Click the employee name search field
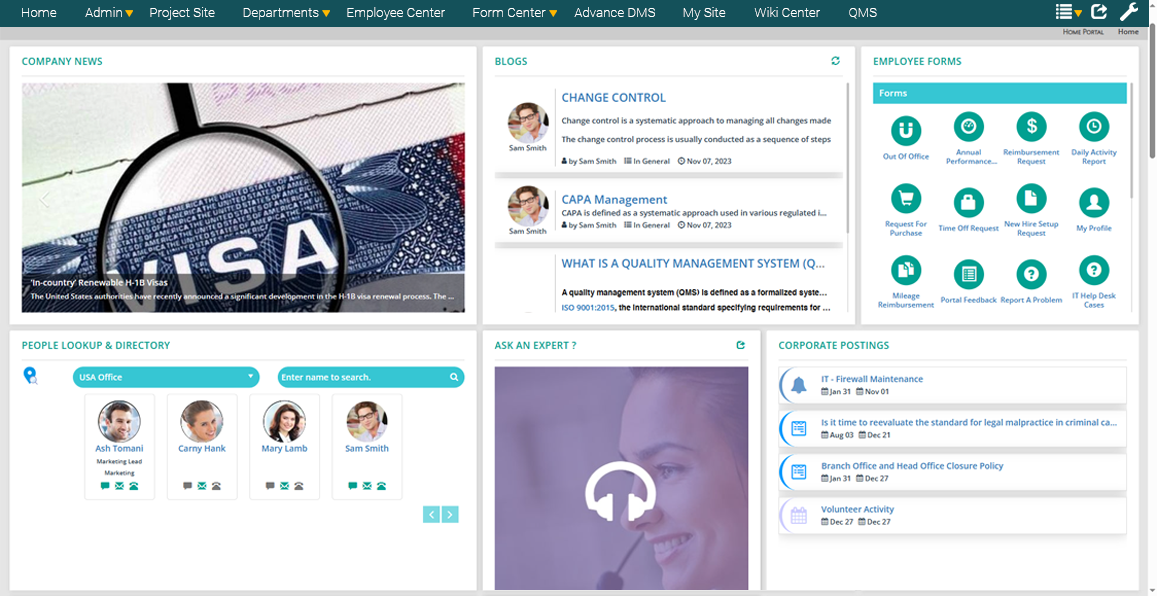 360,377
